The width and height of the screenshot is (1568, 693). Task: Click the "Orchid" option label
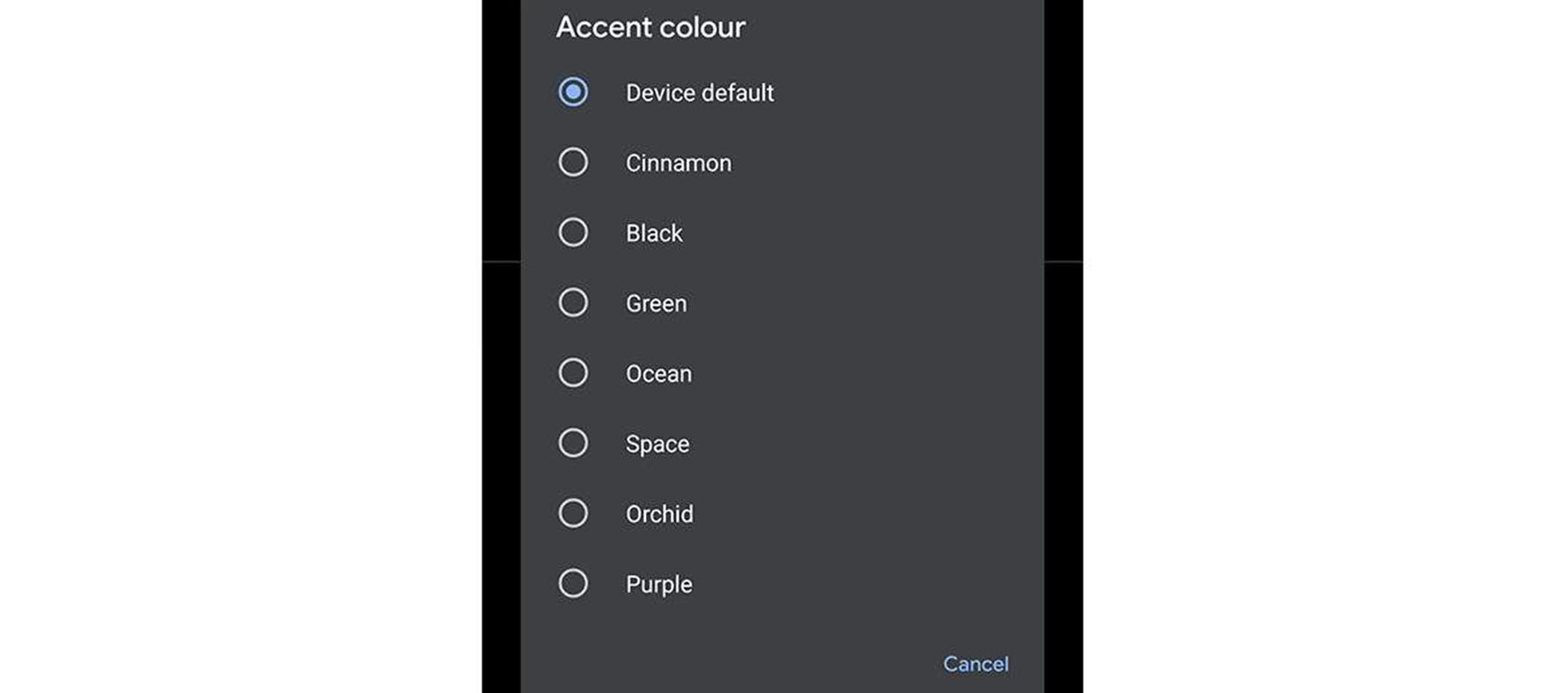click(659, 514)
